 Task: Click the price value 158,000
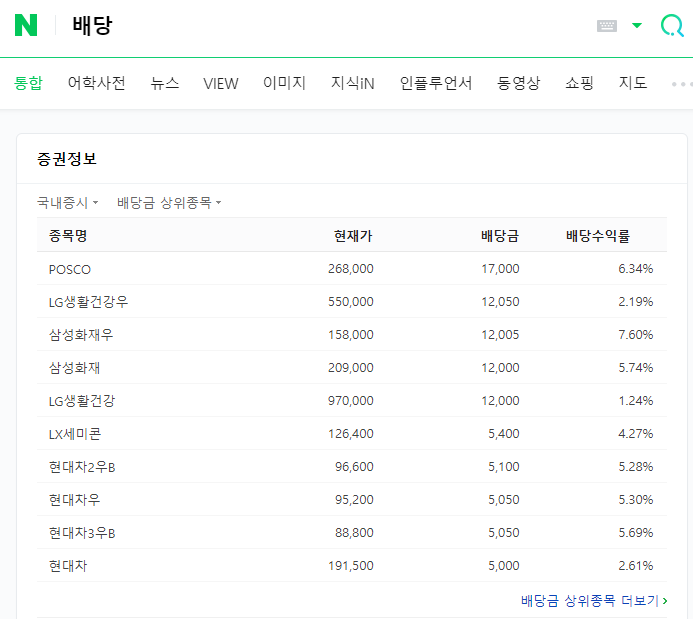(350, 335)
